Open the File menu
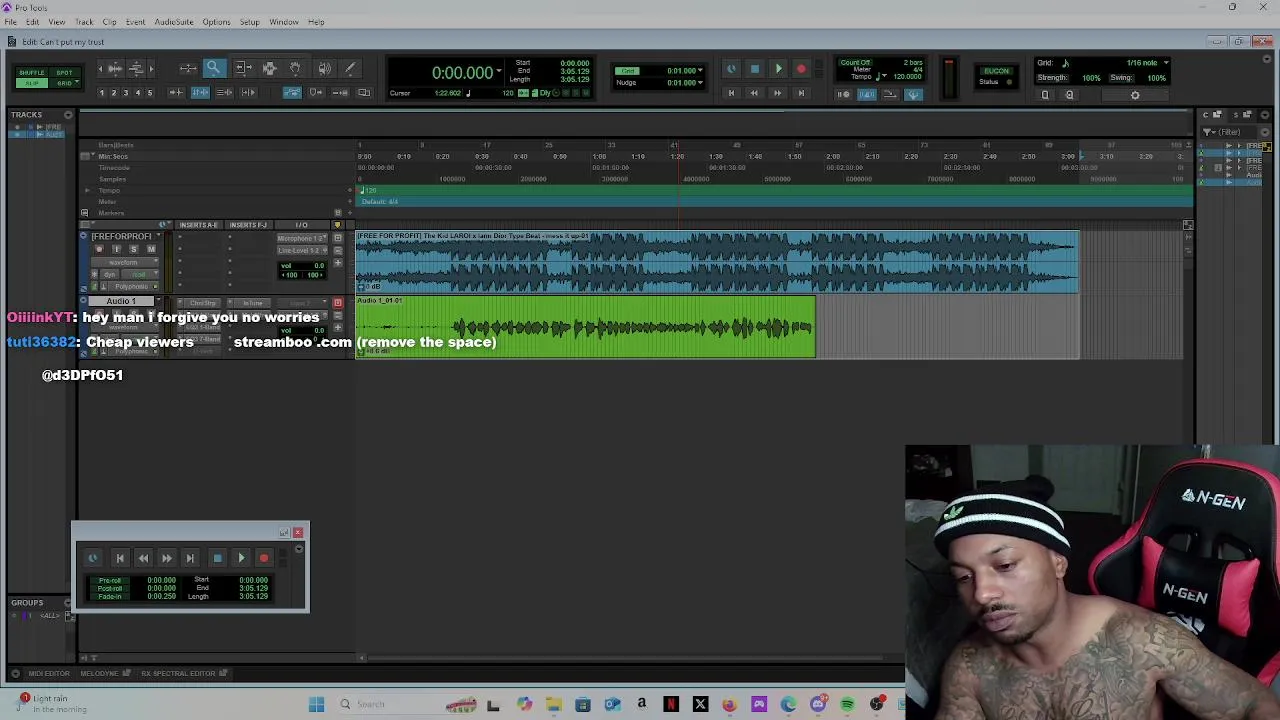This screenshot has height=720, width=1280. [x=10, y=22]
